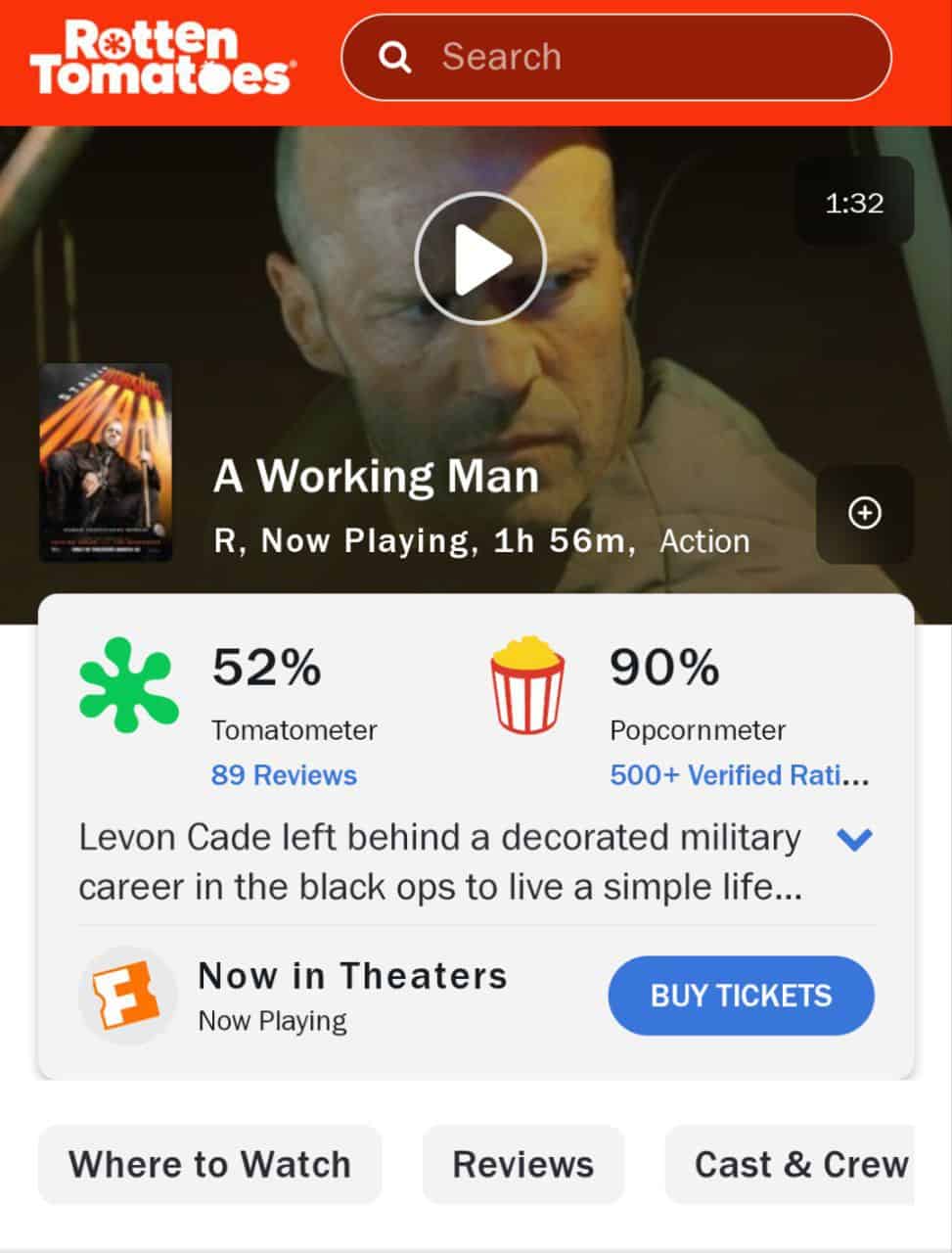Open the 500+ Verified Ratings link
The width and height of the screenshot is (952, 1253).
[740, 775]
